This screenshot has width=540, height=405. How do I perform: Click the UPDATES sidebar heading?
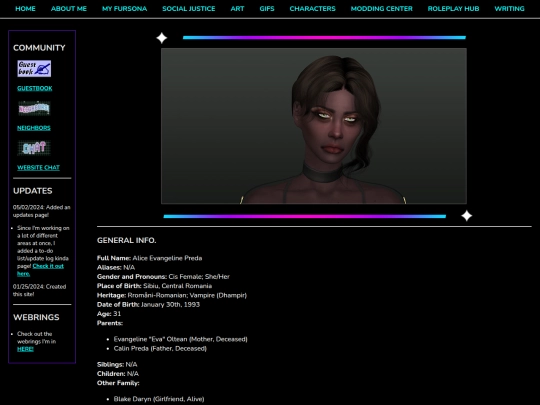pyautogui.click(x=33, y=191)
